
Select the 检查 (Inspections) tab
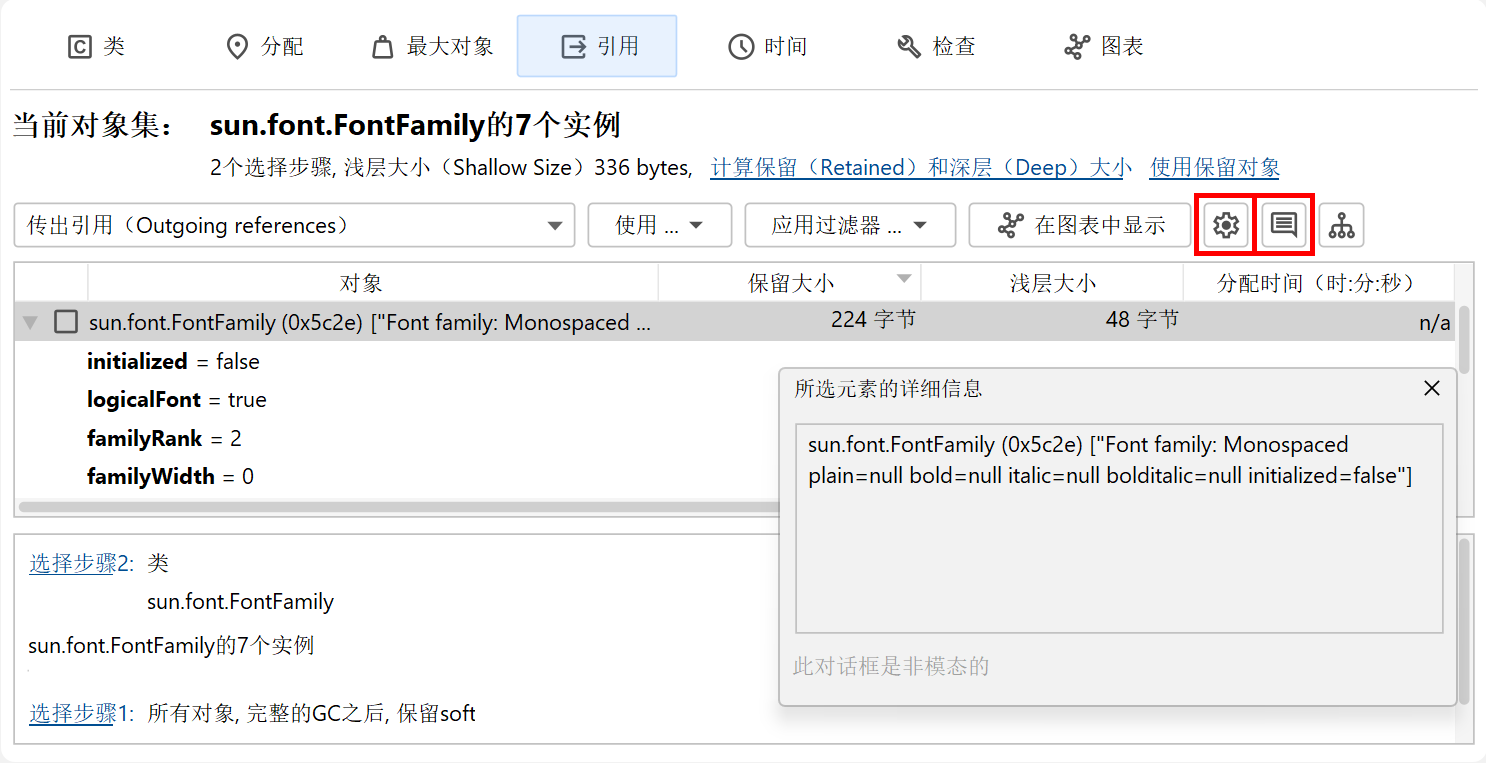click(x=936, y=47)
